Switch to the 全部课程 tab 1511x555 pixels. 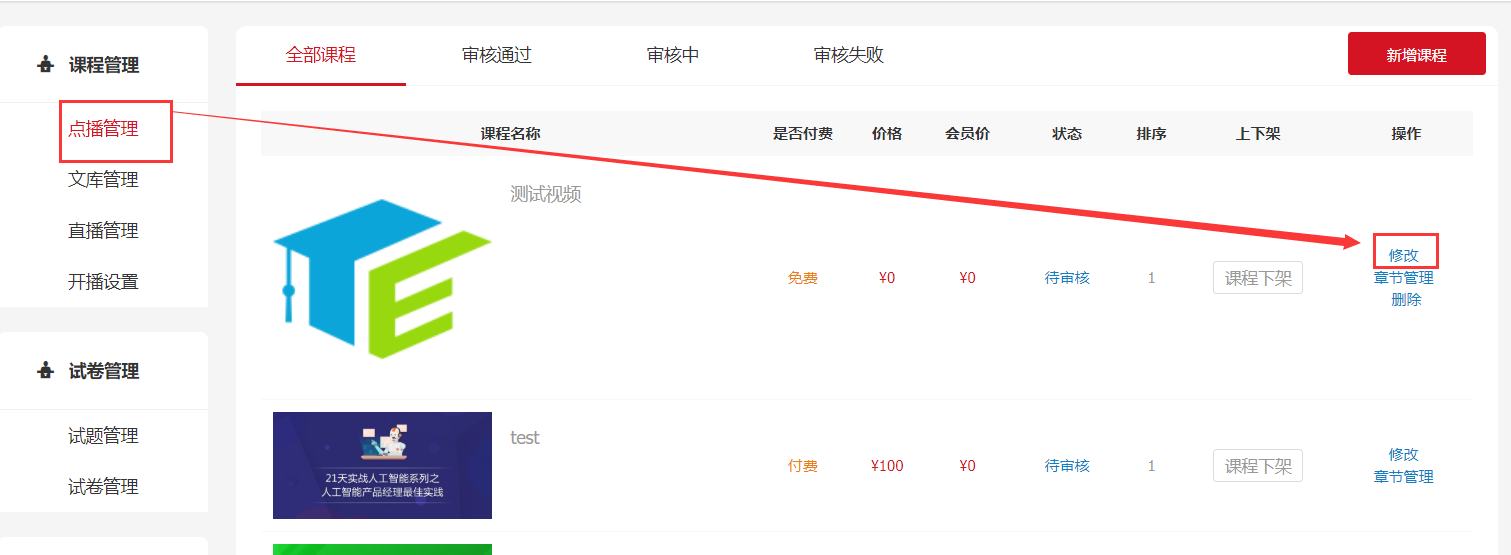(321, 55)
